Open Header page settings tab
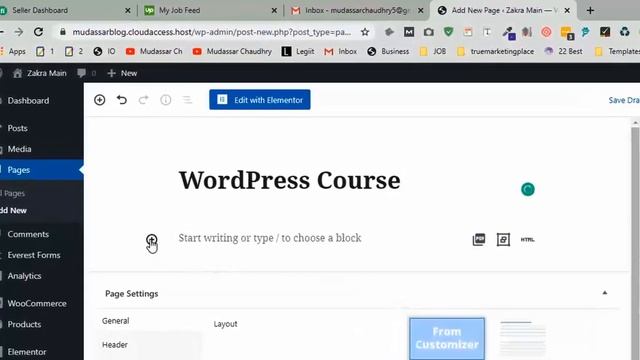Screen dimensions: 640x360 tap(115, 345)
